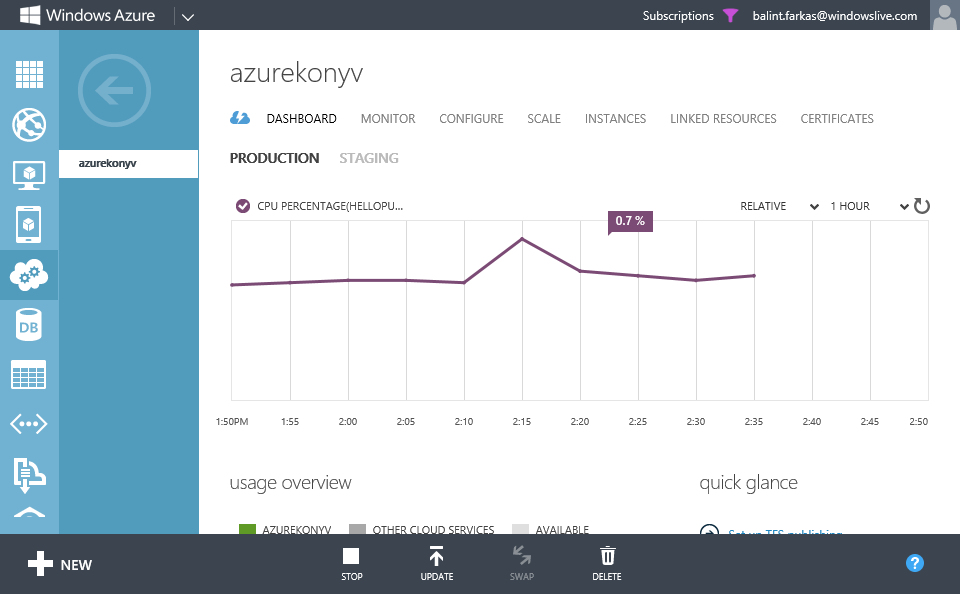
Task: Open Networks angle-bracket icon in sidebar
Action: coord(29,424)
